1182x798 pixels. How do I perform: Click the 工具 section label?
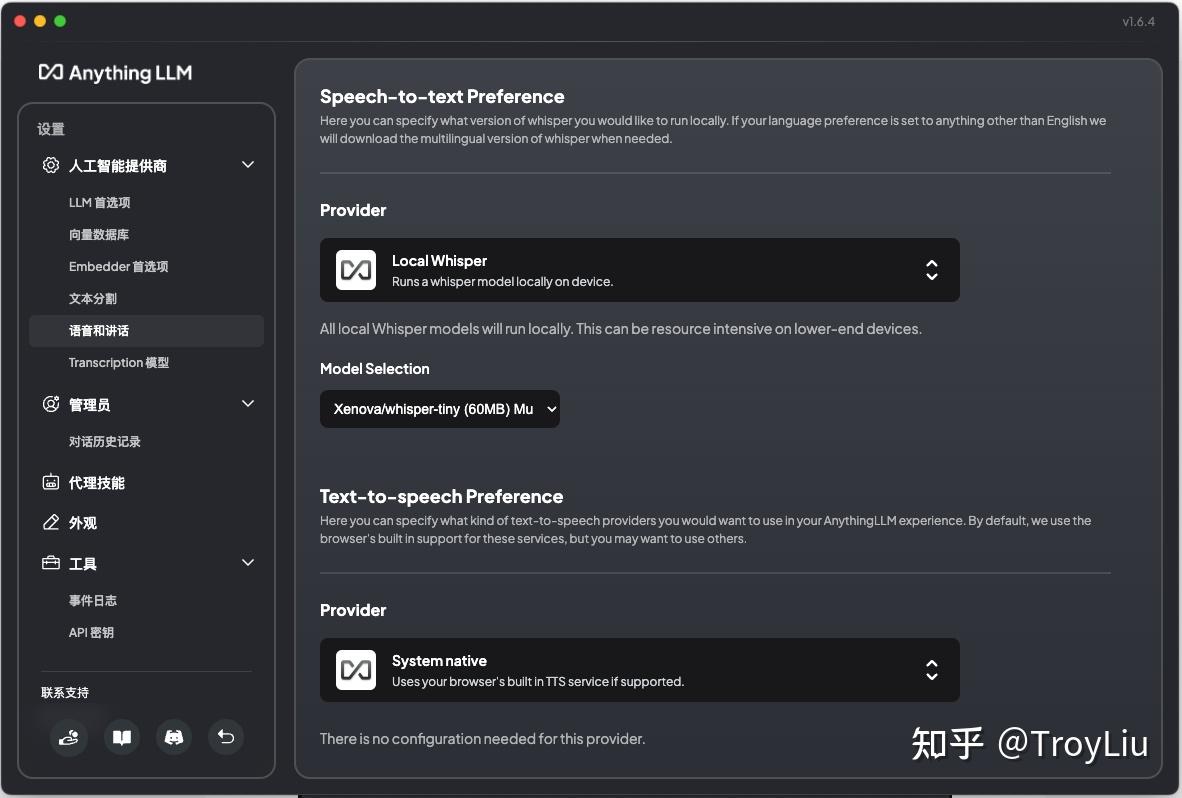coord(82,564)
